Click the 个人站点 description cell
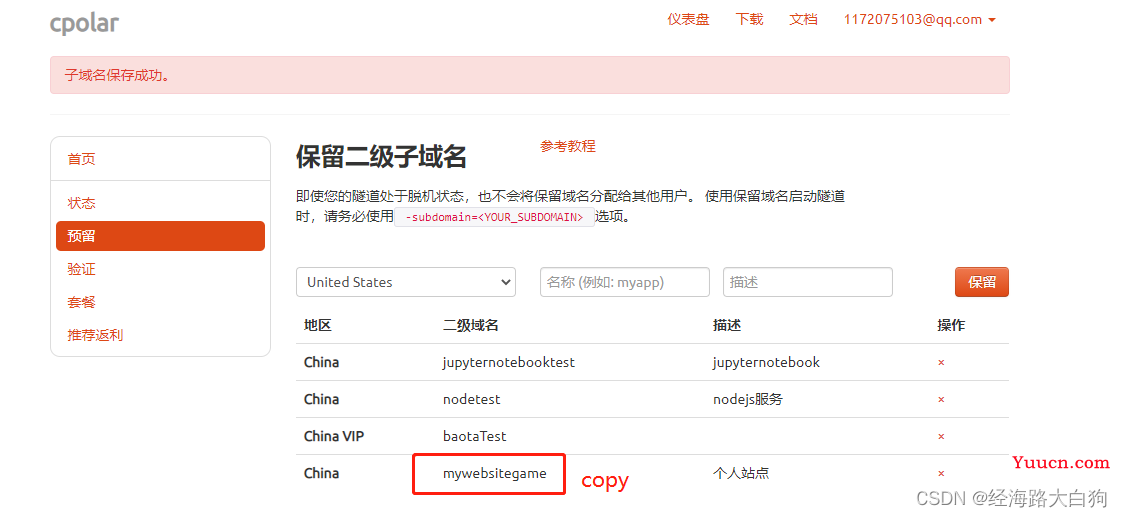1122x517 pixels. pos(741,473)
